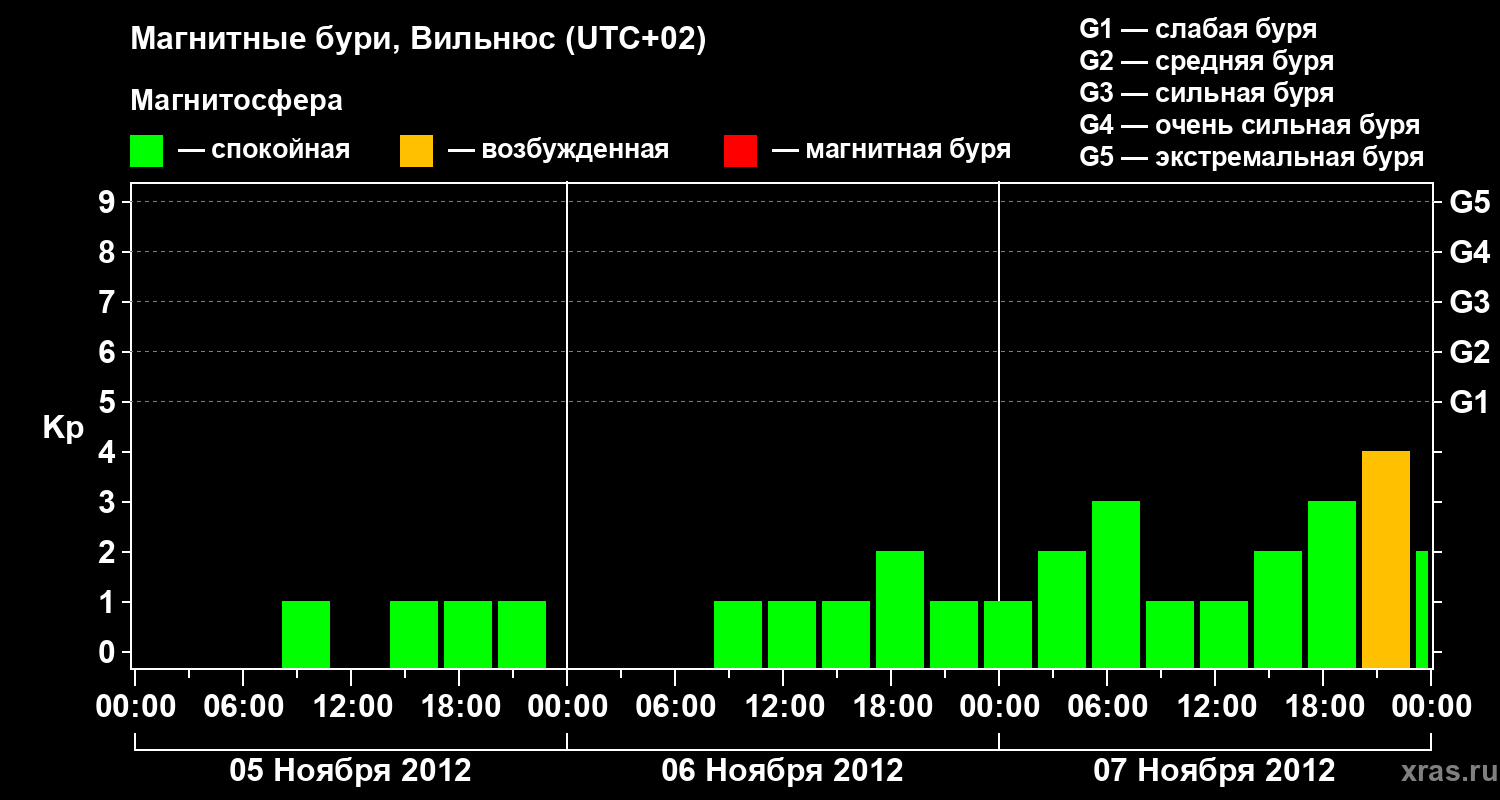Click the Kp 3 bar at 06:00 on 07 November
Screen dimensions: 1500x800
(1116, 584)
